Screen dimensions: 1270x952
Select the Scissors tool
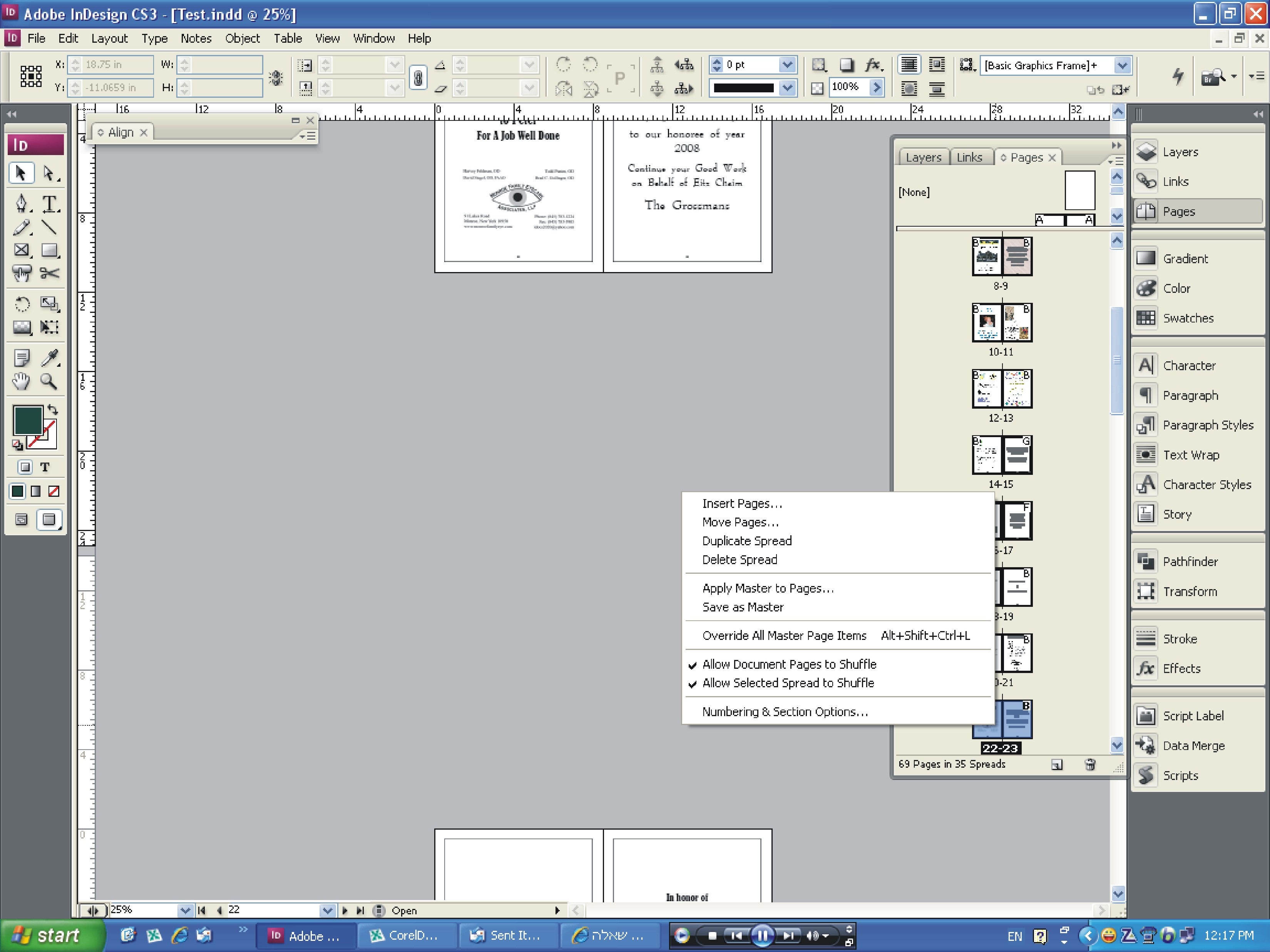click(x=49, y=273)
